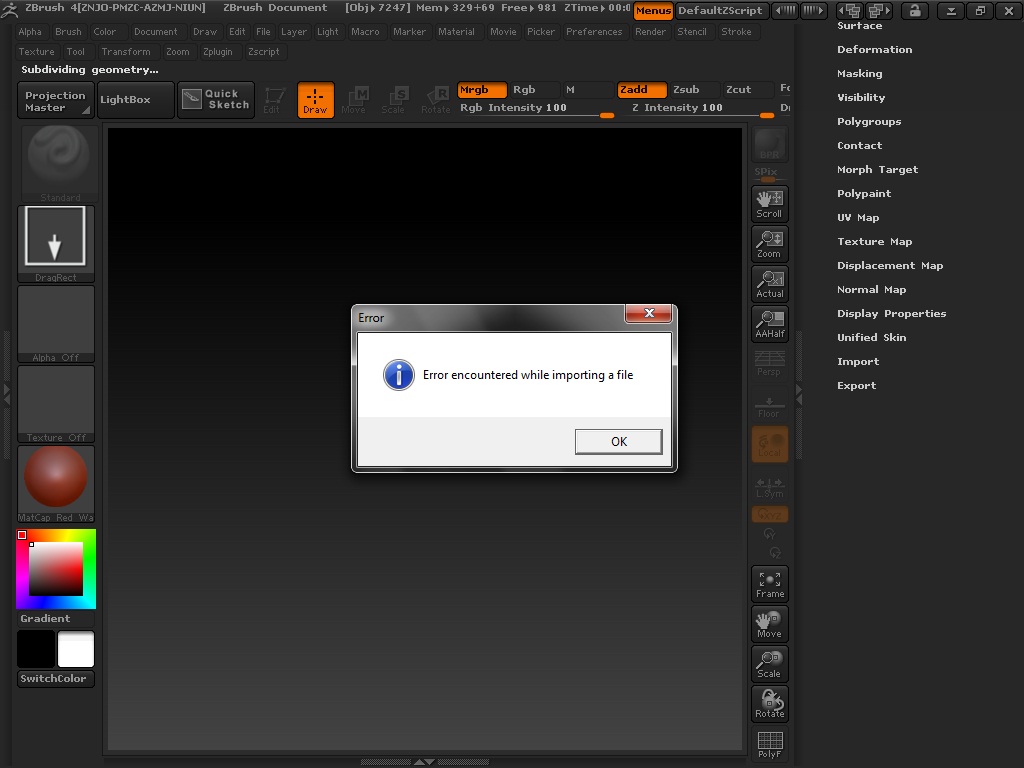Expand the Masking subpalette

click(859, 74)
